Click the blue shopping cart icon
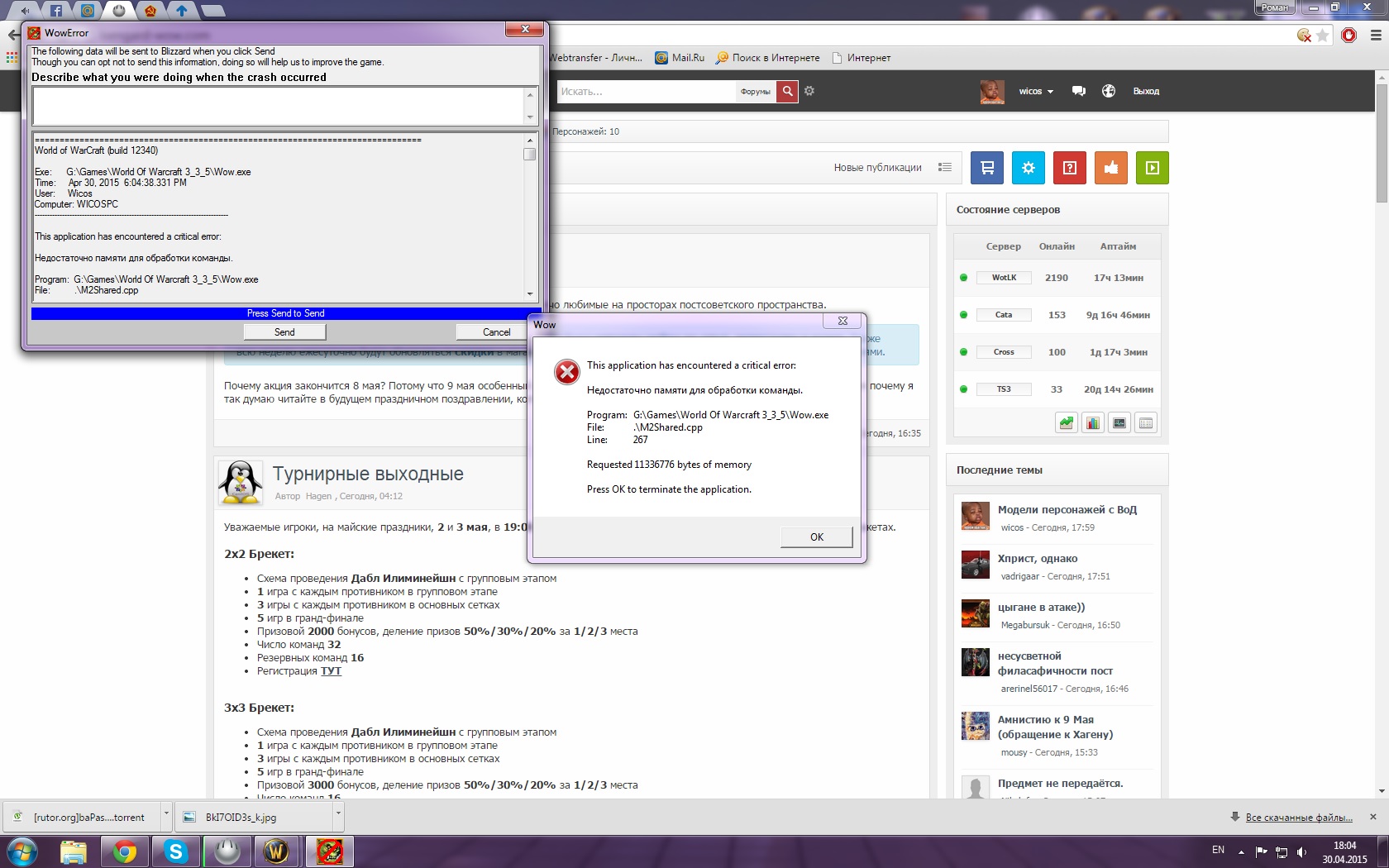The image size is (1389, 868). [986, 168]
